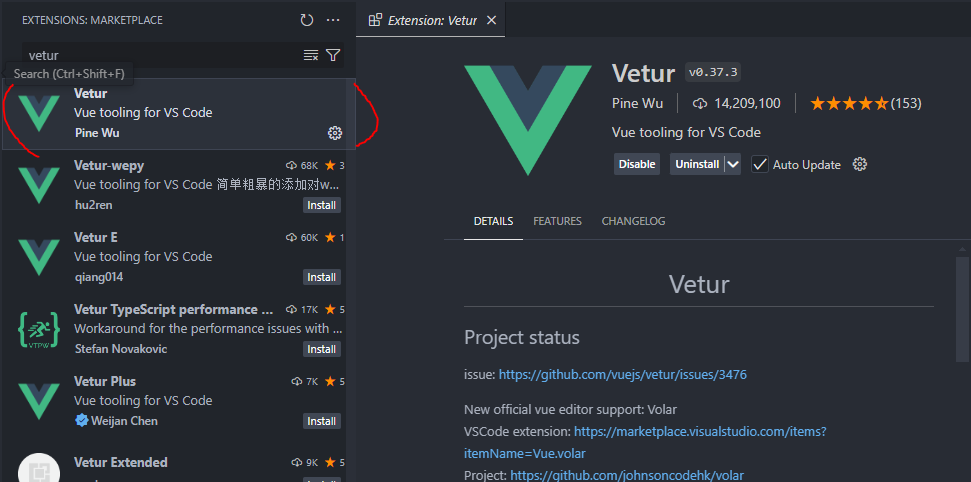
Task: Click the star rating for Vetur
Action: tap(850, 103)
